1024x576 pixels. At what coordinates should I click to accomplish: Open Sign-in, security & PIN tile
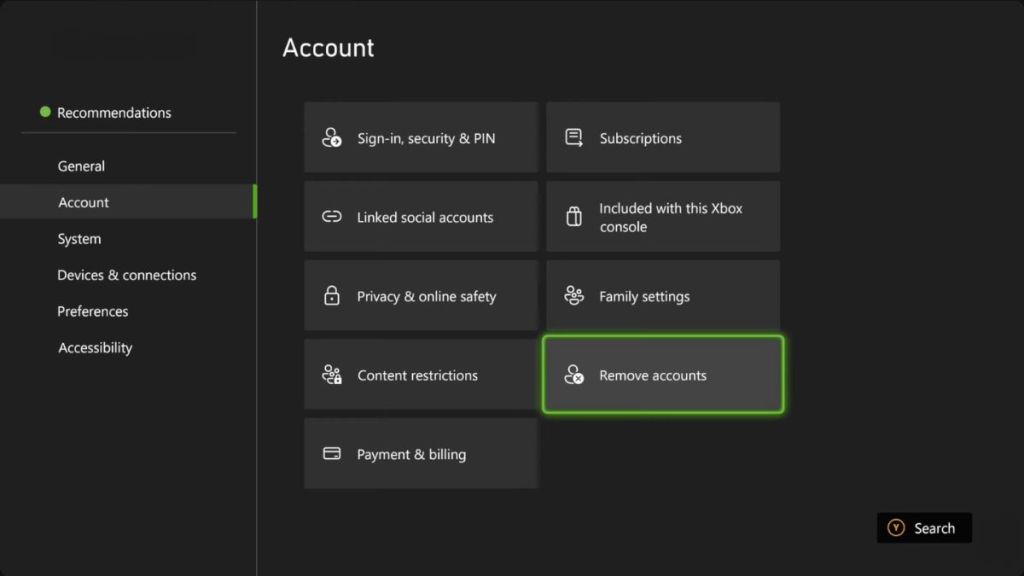[421, 137]
